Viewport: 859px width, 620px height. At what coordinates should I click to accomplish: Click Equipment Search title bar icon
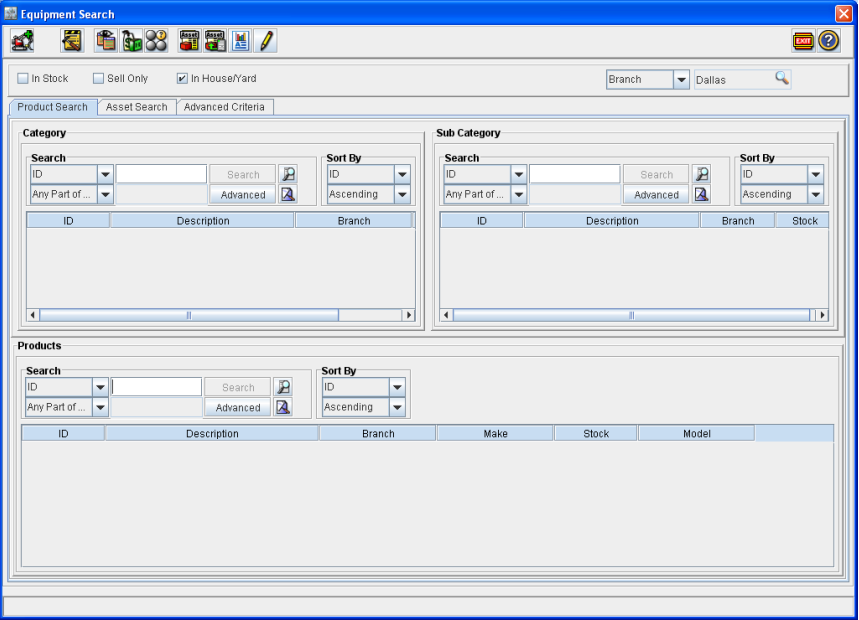pyautogui.click(x=10, y=13)
